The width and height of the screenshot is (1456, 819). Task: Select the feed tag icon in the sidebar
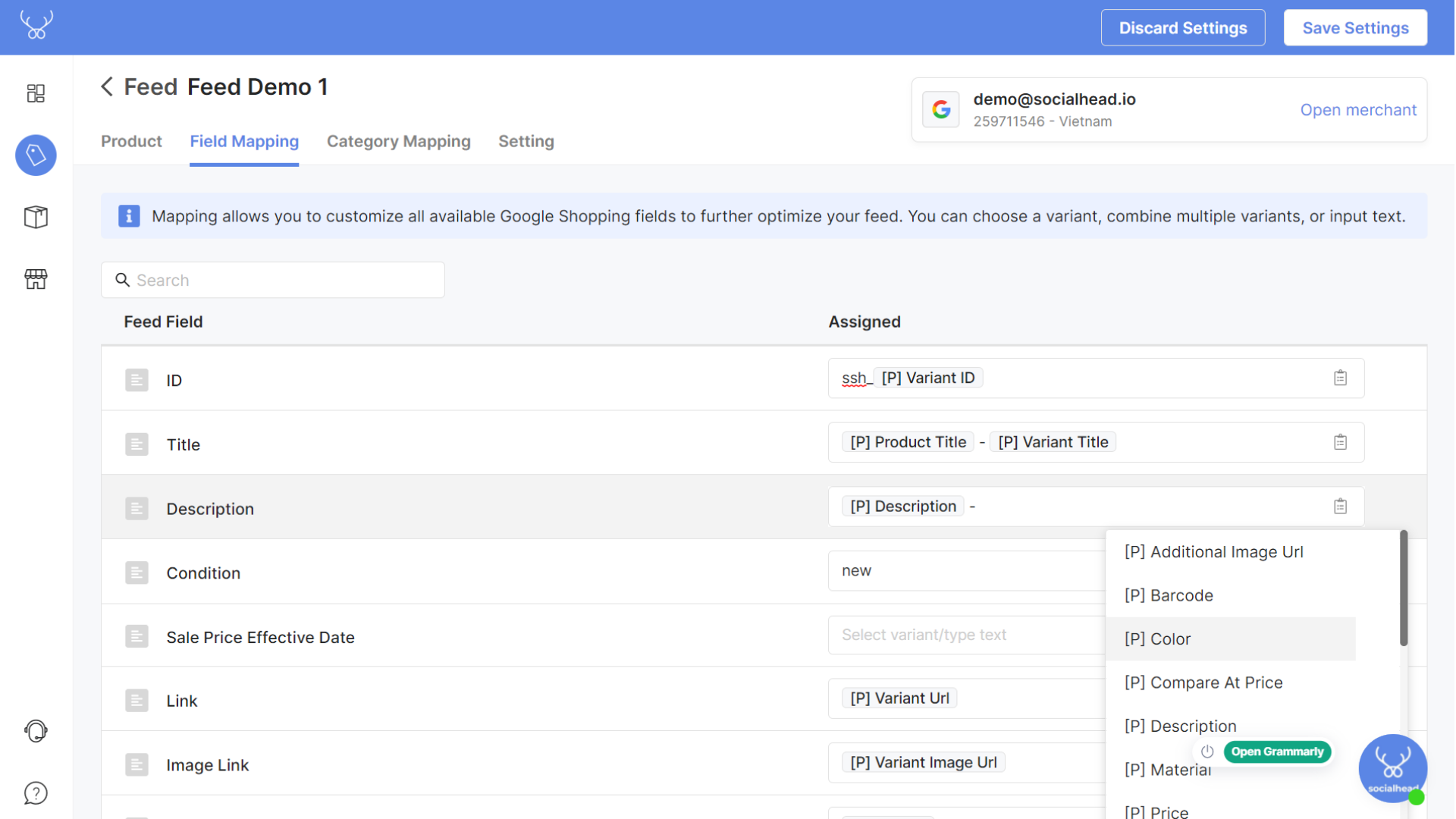pyautogui.click(x=36, y=155)
